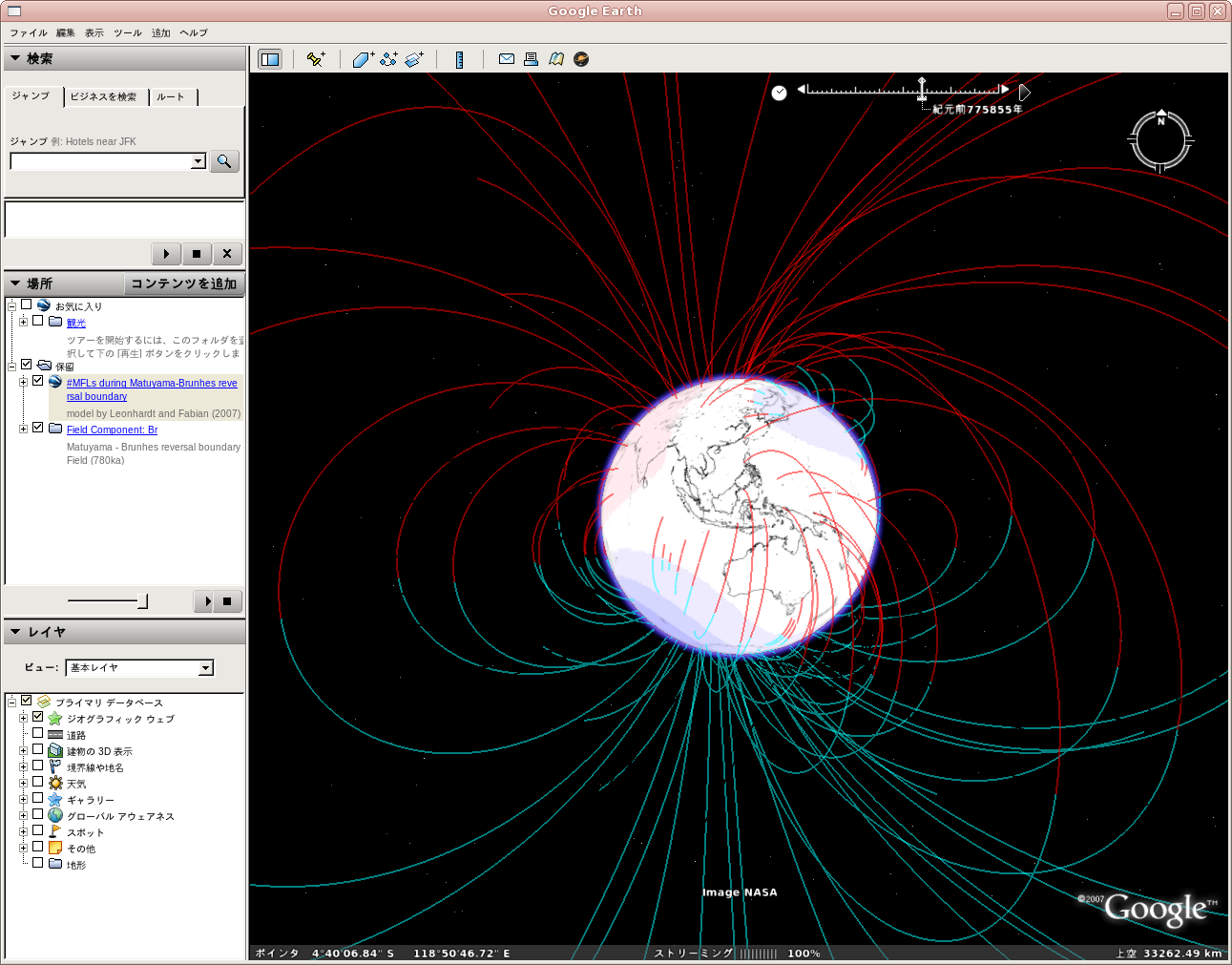
Task: Click the Add Placemark pushpin icon
Action: click(316, 59)
